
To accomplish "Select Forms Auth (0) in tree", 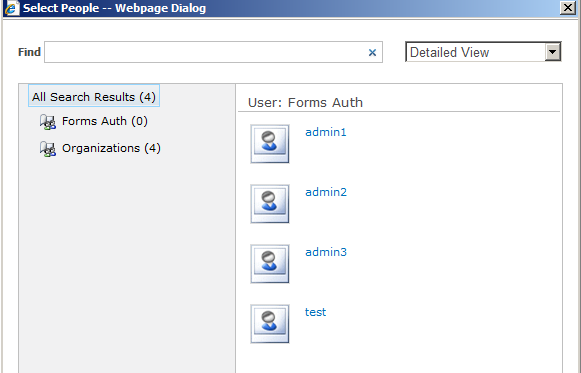I will tap(104, 121).
